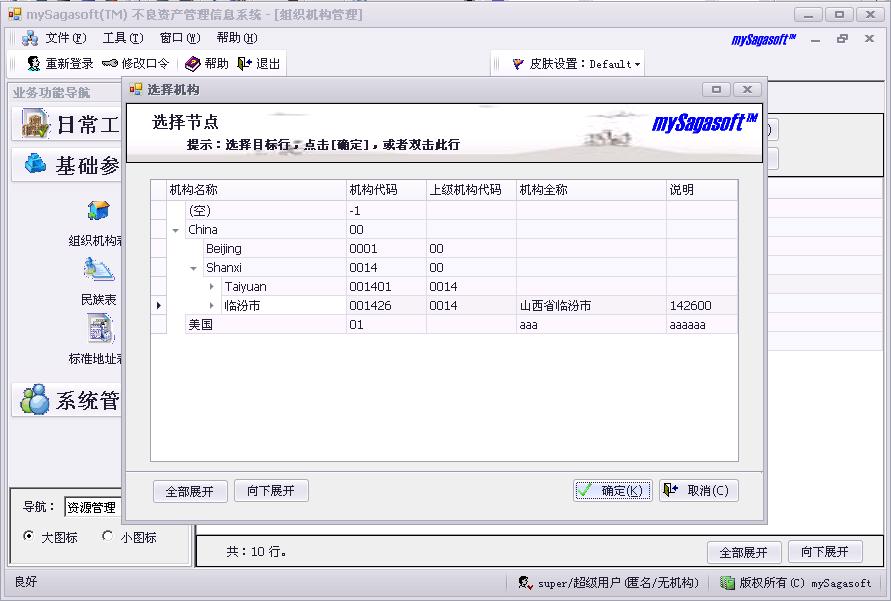
Task: Click the row selector arrow for 临汾市
Action: tap(159, 306)
